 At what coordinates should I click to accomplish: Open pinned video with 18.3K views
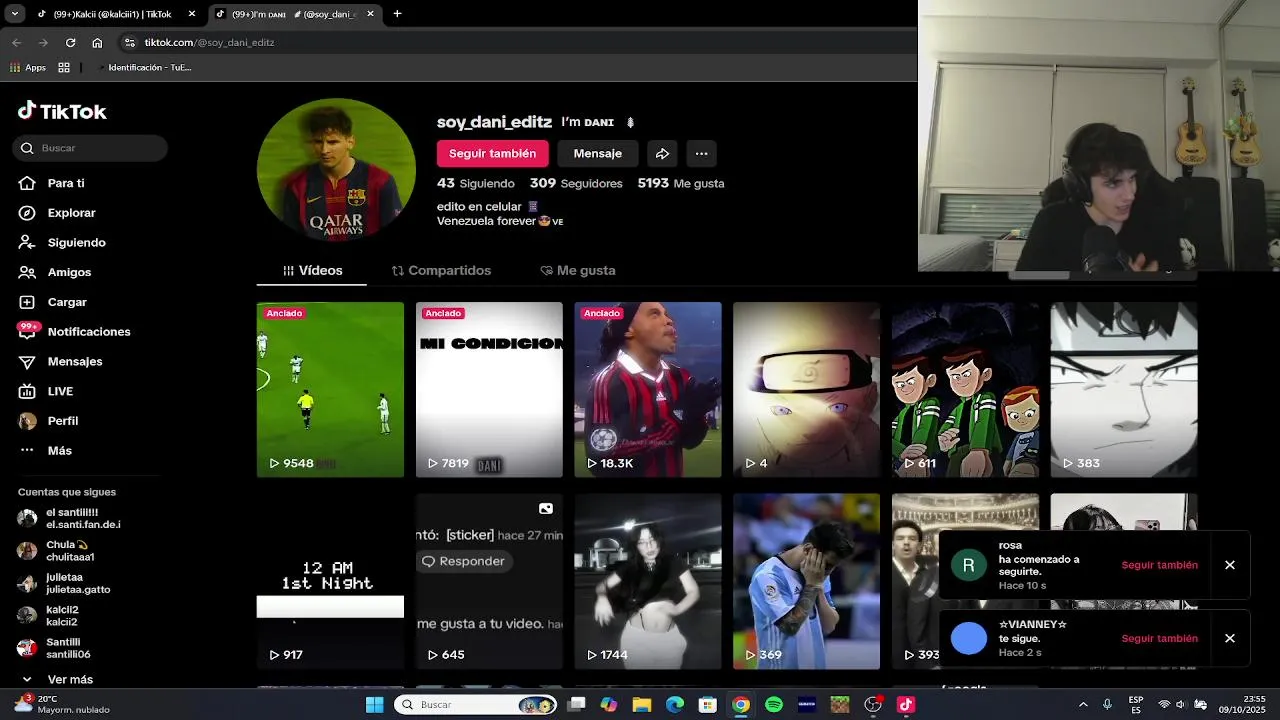coord(648,390)
